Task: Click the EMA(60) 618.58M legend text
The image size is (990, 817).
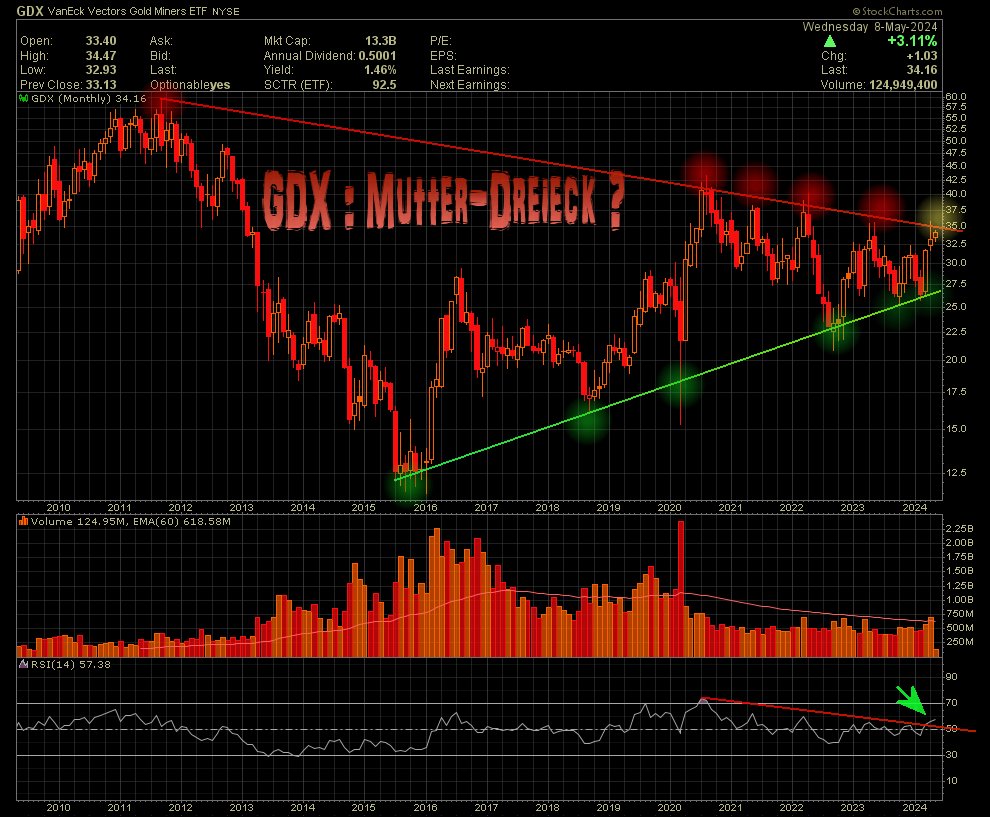Action: tap(182, 522)
